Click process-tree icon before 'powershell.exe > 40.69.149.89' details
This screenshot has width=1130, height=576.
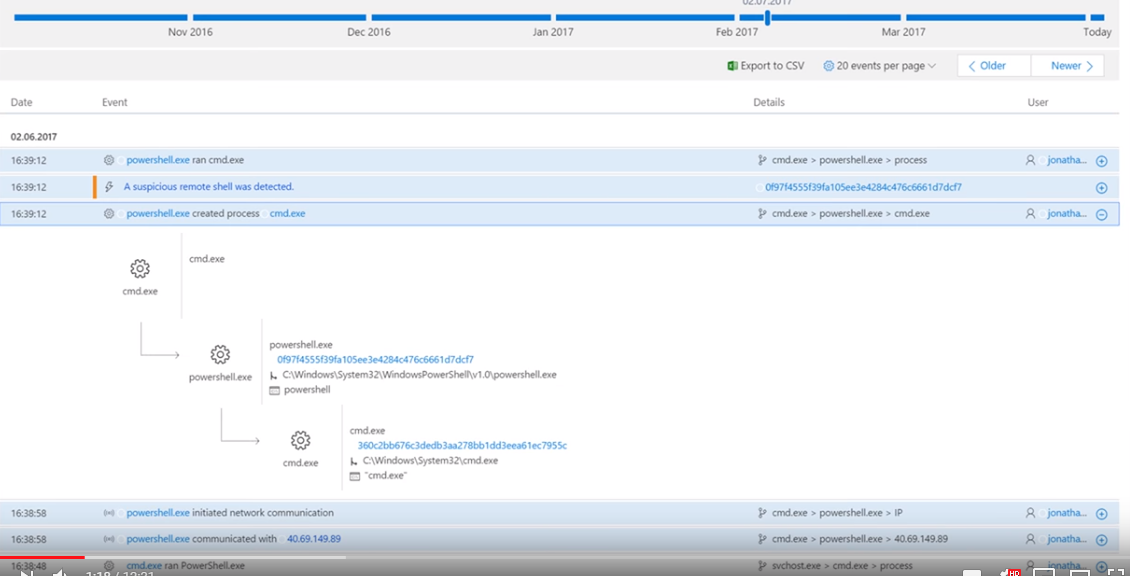[762, 539]
